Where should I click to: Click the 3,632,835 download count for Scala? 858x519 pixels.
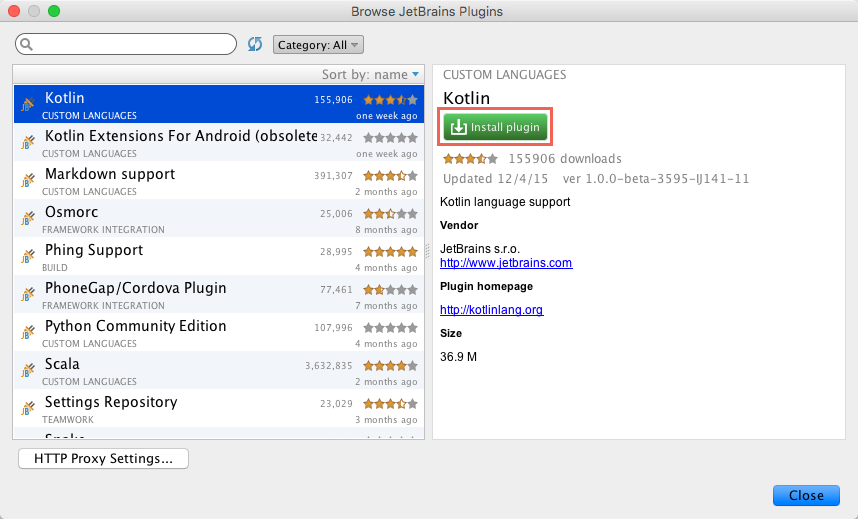(329, 366)
